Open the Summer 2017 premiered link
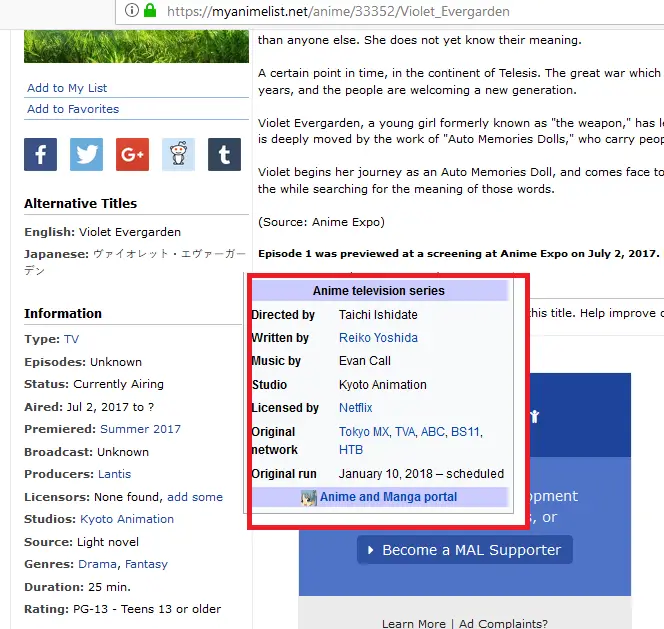The height and width of the screenshot is (629, 664). click(140, 429)
